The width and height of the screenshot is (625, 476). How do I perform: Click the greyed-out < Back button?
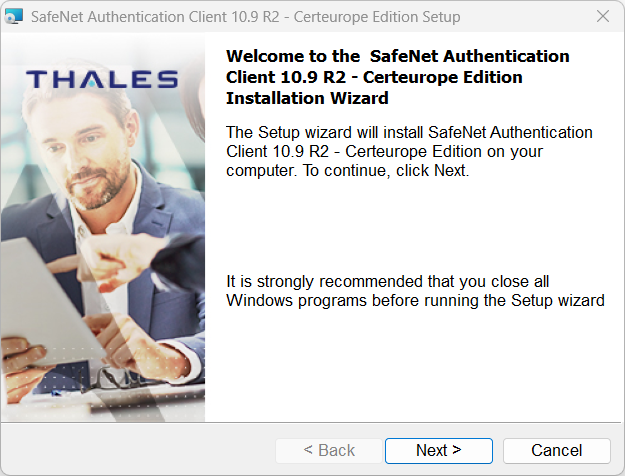(329, 450)
